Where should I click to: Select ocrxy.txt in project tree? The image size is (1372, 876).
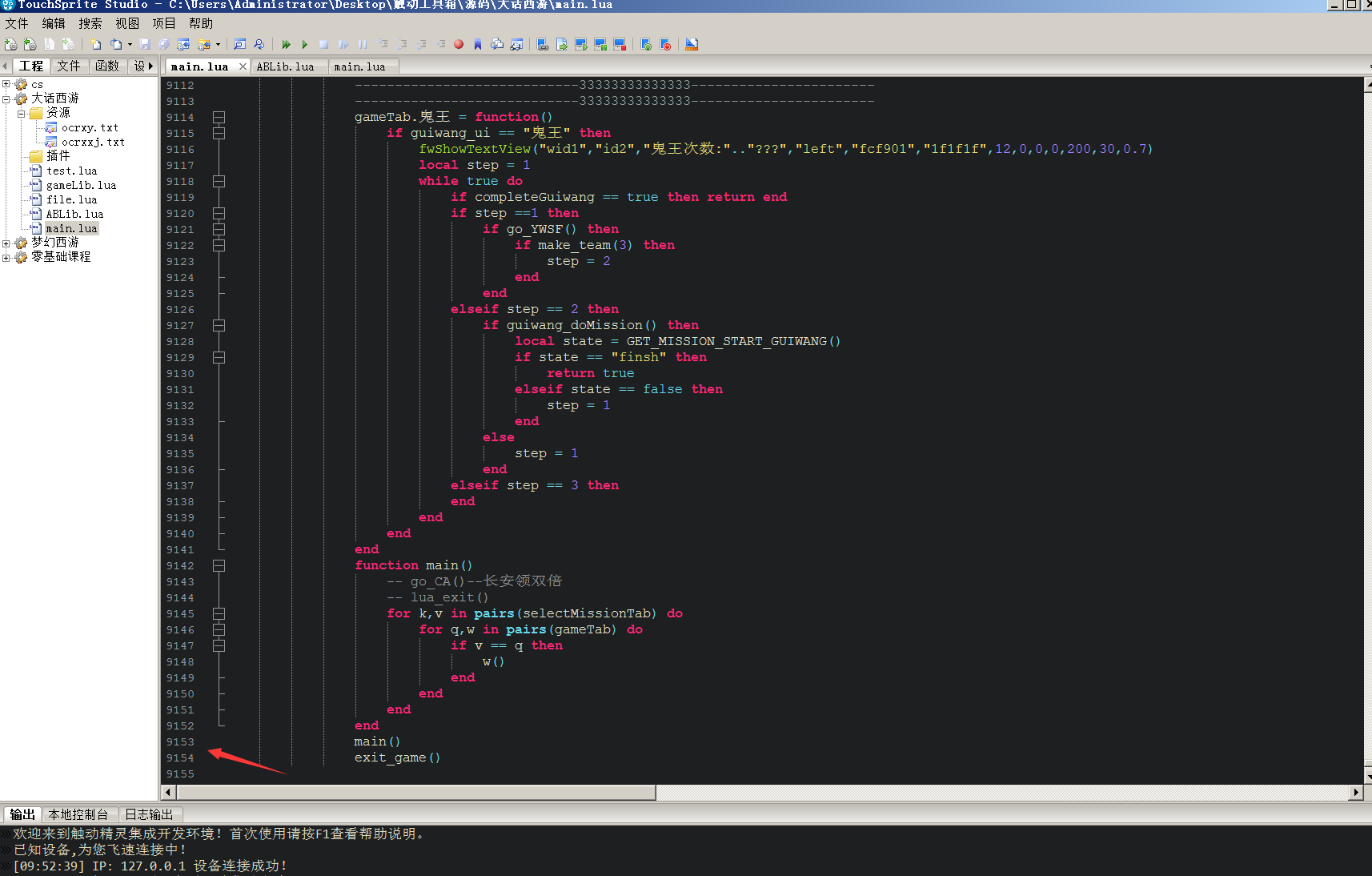[x=90, y=127]
